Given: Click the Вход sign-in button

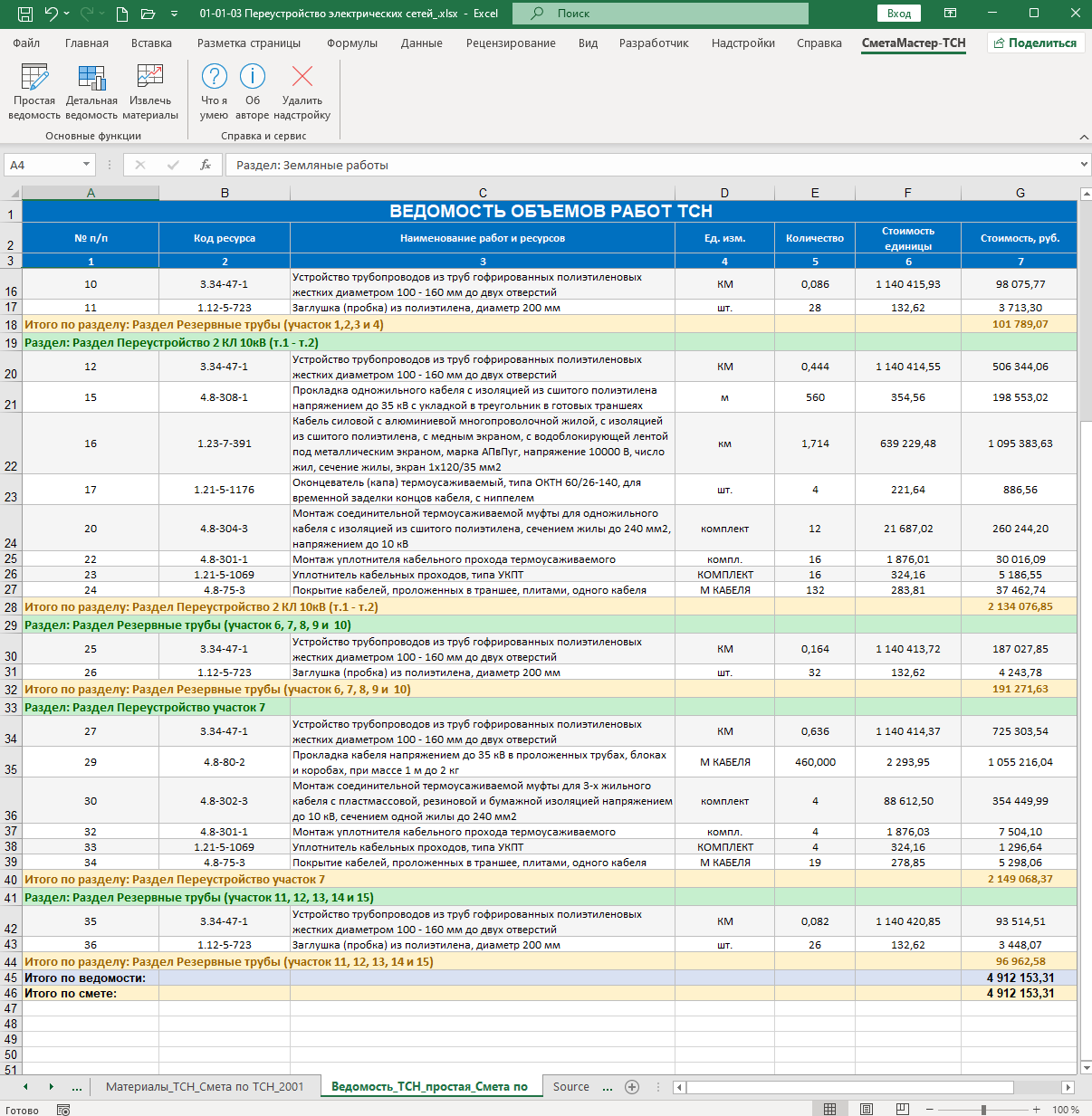Looking at the screenshot, I should click(899, 14).
